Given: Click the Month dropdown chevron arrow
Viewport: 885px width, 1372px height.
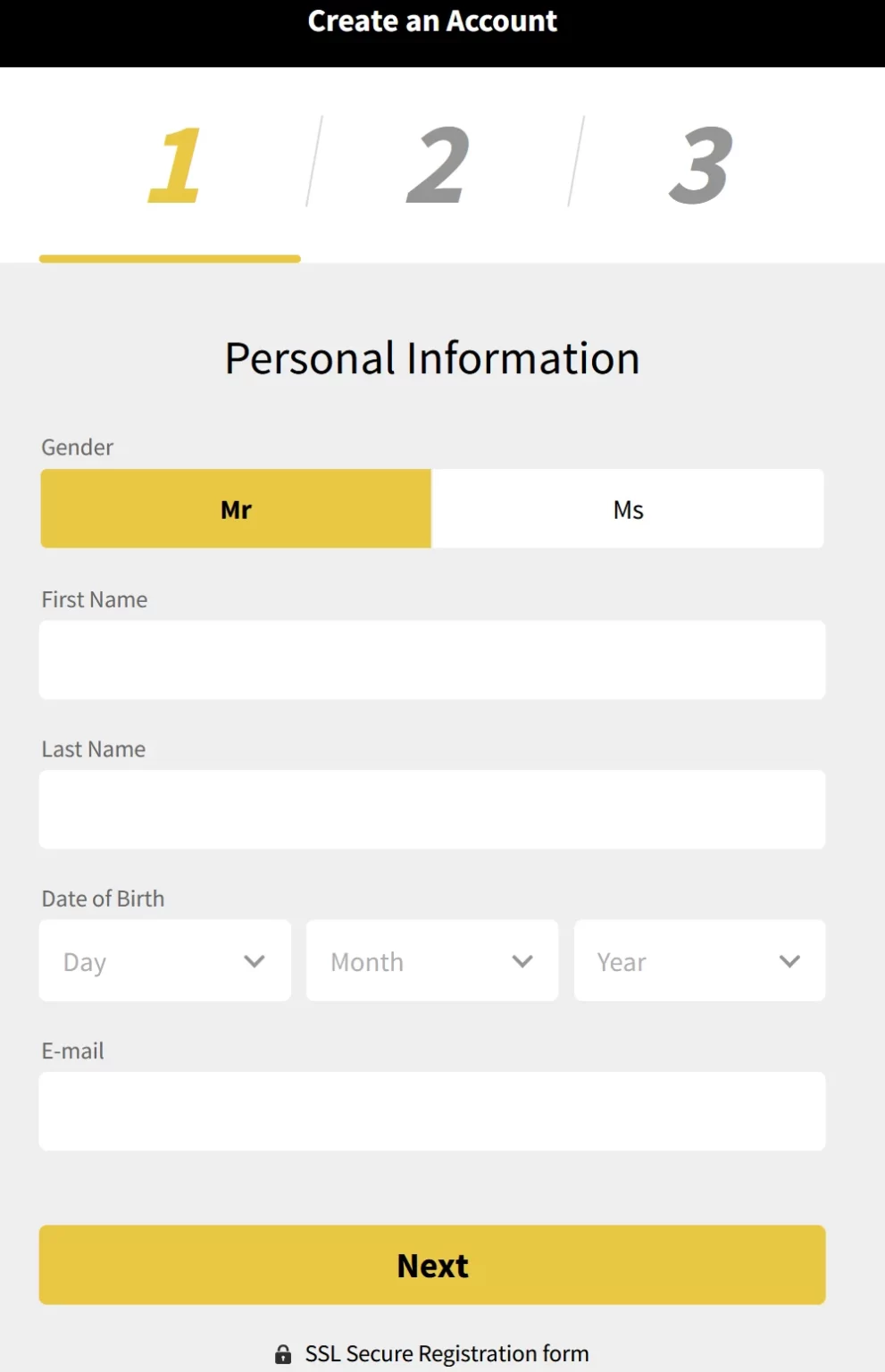Looking at the screenshot, I should tap(522, 961).
